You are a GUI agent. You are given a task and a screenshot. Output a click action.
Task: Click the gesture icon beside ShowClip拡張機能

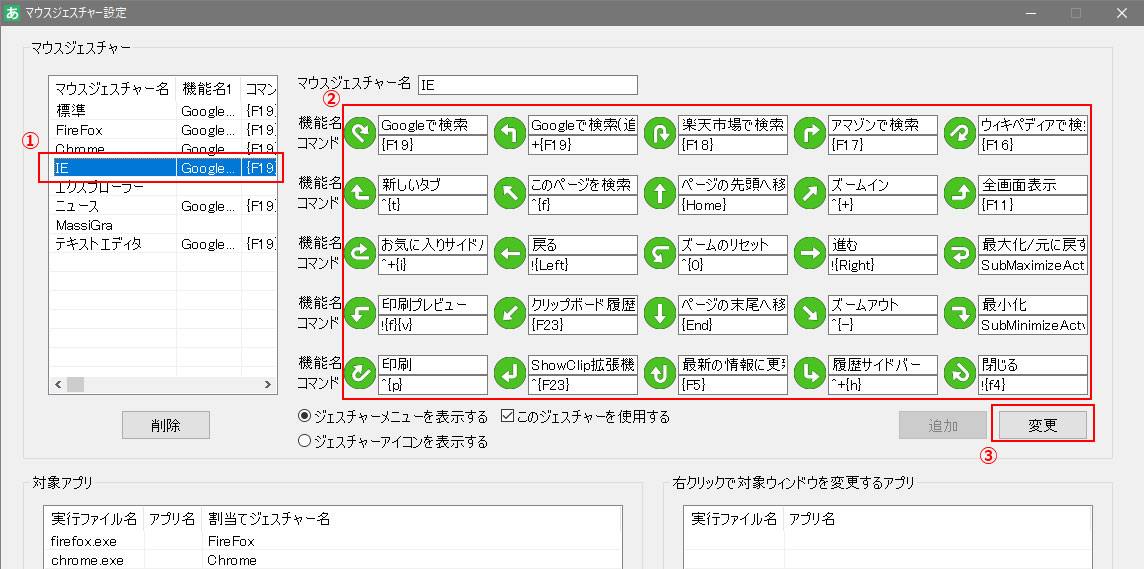[x=509, y=373]
